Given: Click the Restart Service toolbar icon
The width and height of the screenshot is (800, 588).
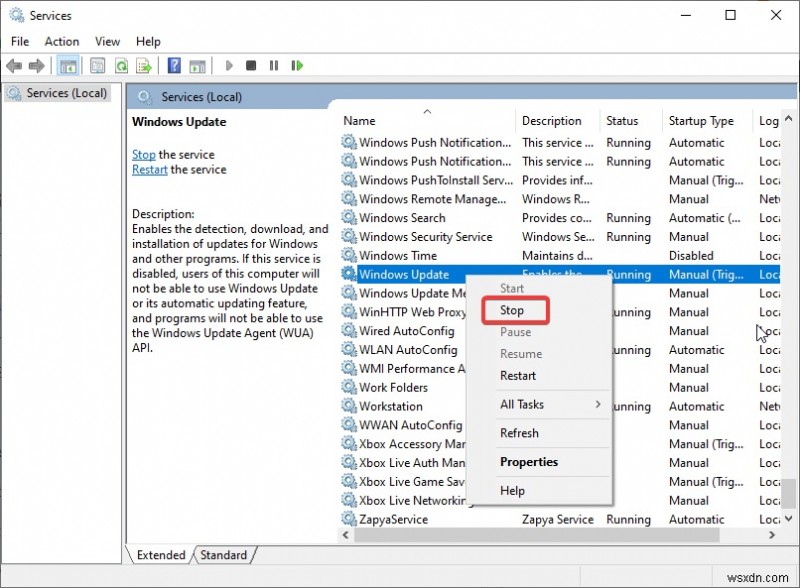Looking at the screenshot, I should coord(297,65).
